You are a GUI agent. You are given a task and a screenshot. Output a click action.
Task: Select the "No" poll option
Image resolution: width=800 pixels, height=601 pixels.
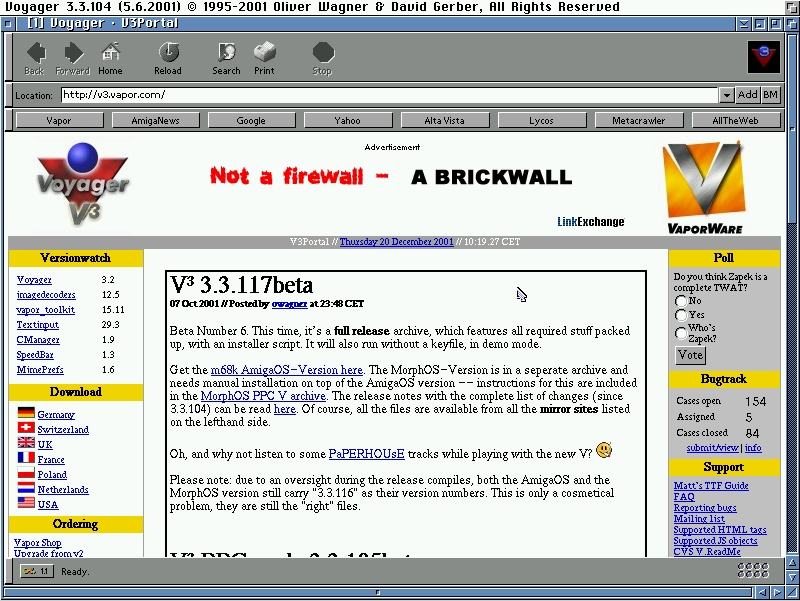[681, 301]
